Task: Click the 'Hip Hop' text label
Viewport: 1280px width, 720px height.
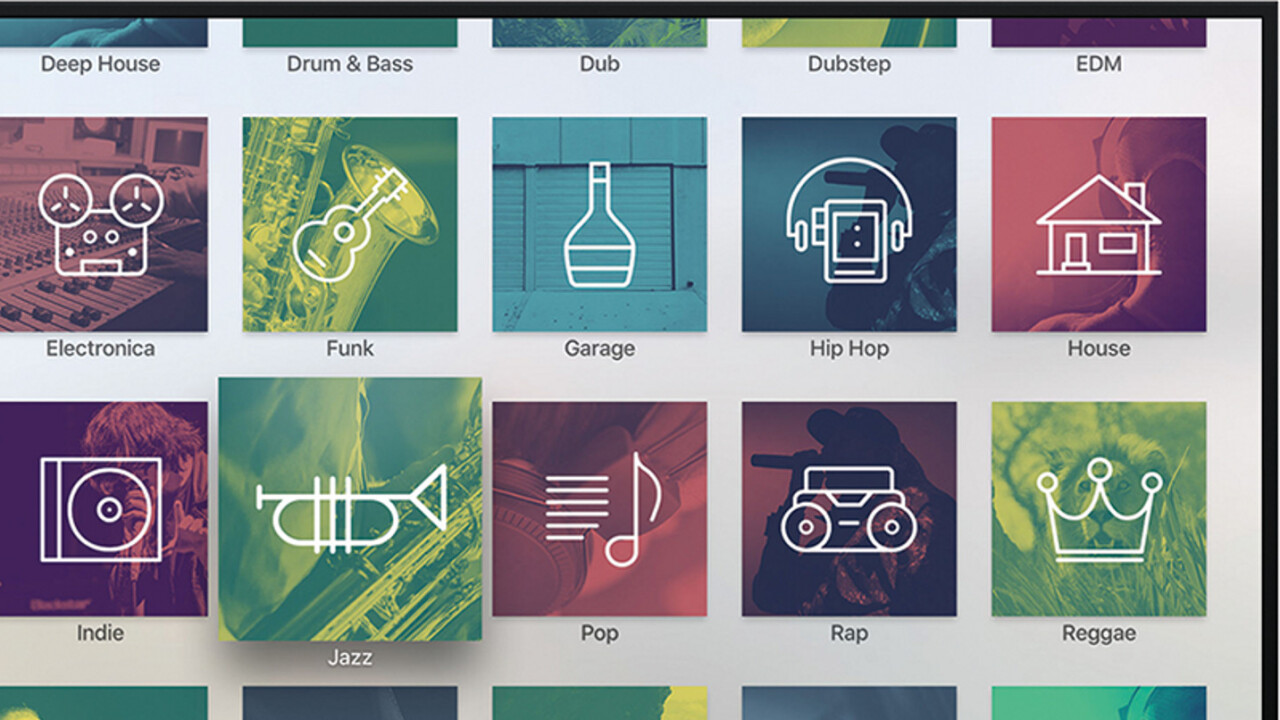Action: click(x=849, y=349)
